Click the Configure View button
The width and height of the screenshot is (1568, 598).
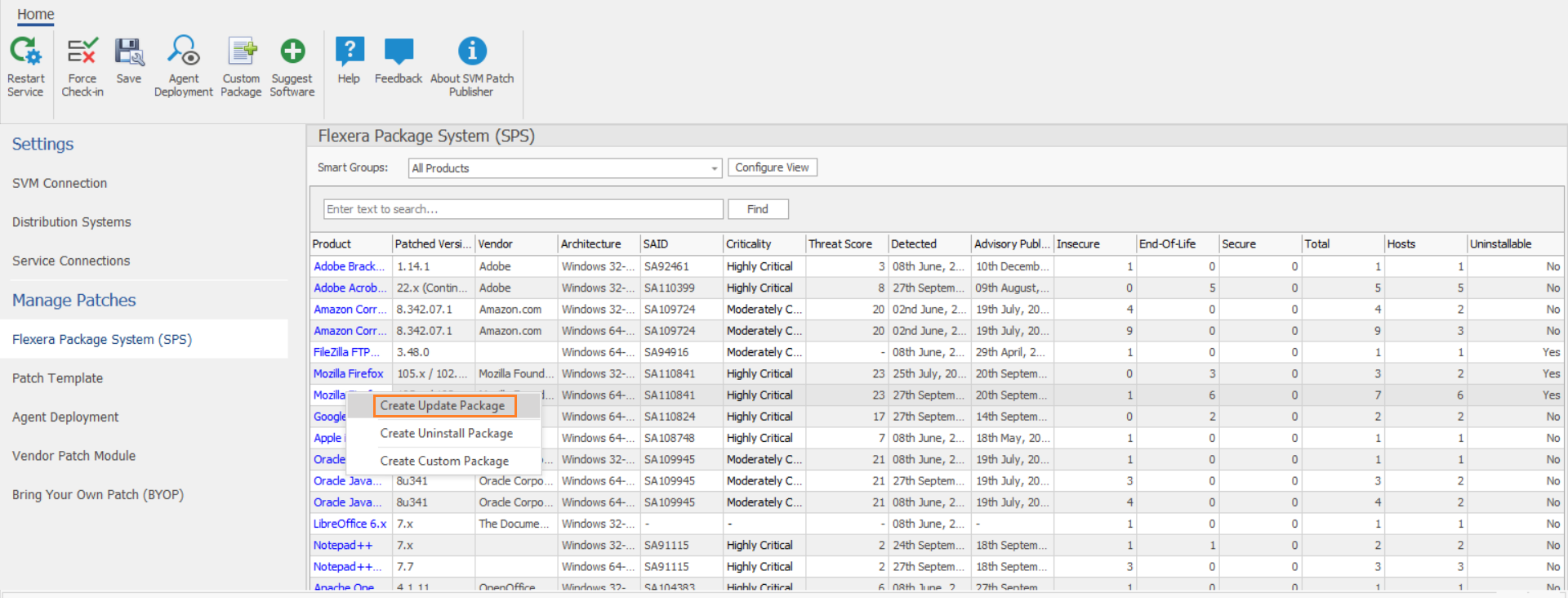772,167
